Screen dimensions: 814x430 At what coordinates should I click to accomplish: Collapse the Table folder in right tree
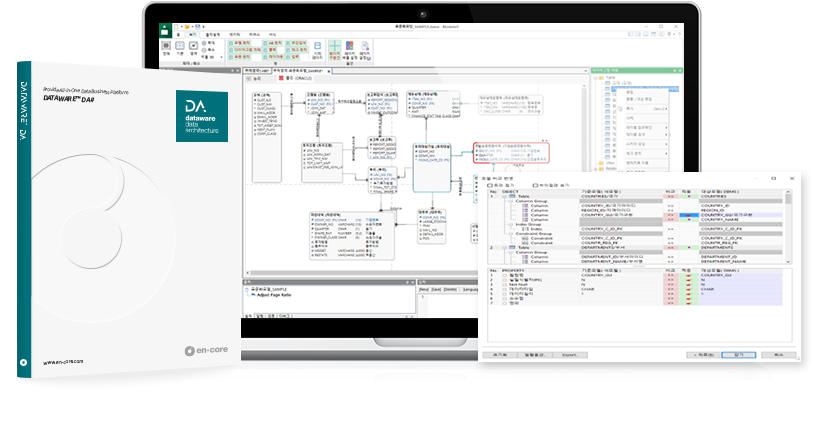pyautogui.click(x=595, y=78)
